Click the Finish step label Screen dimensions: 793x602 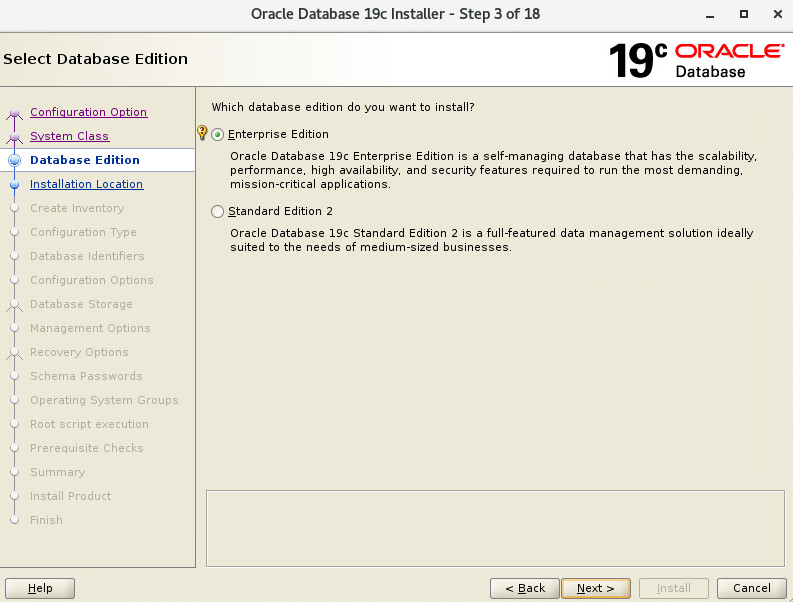click(x=46, y=520)
